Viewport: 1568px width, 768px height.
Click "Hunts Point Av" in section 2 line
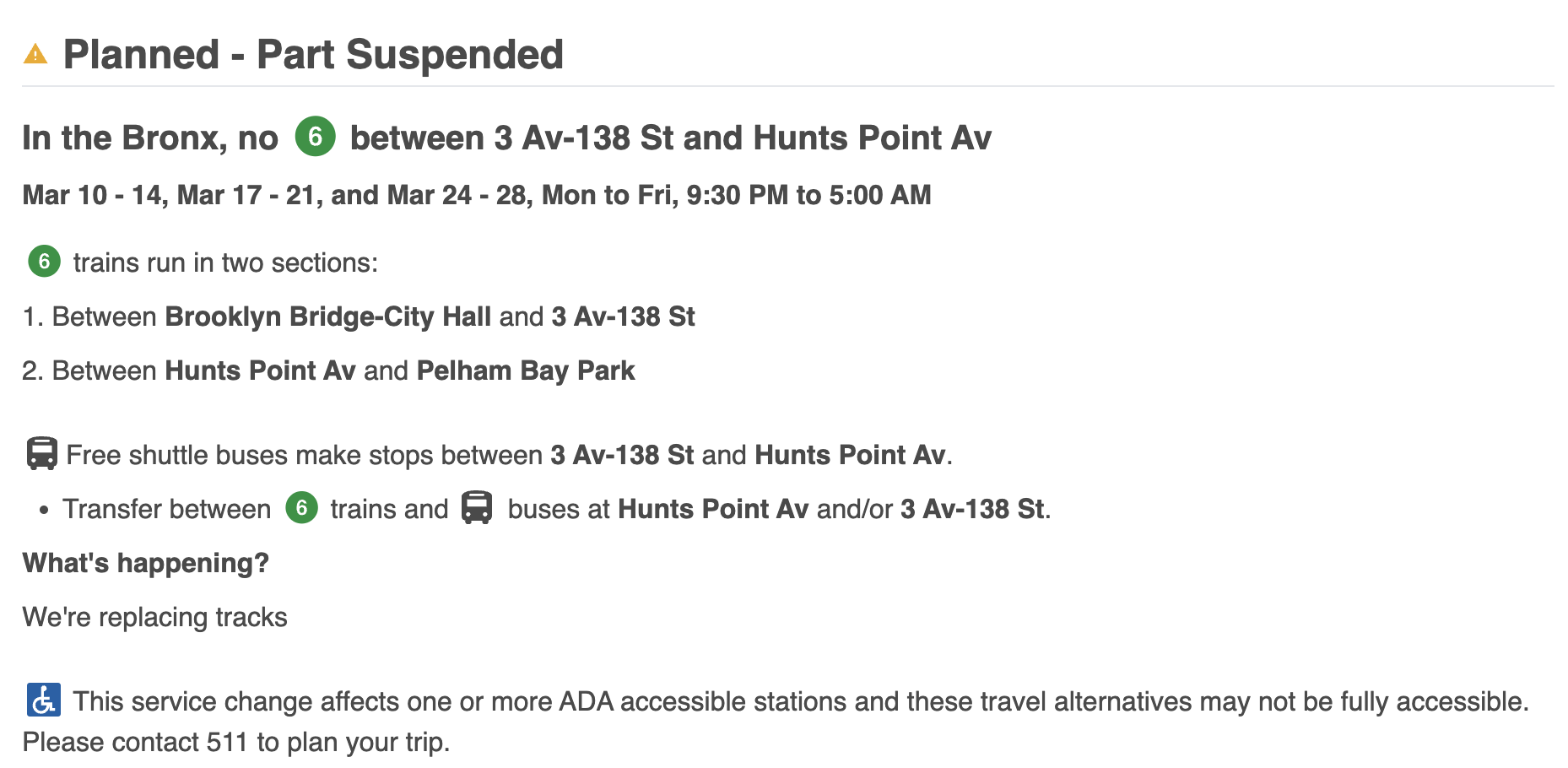point(260,370)
